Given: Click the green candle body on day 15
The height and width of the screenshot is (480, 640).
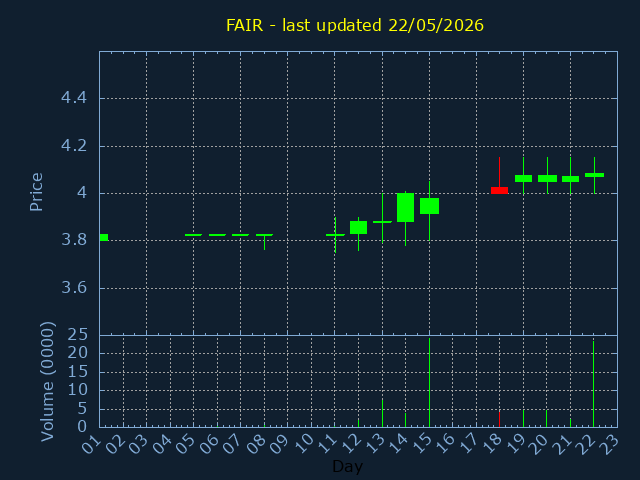Looking at the screenshot, I should (x=429, y=206).
